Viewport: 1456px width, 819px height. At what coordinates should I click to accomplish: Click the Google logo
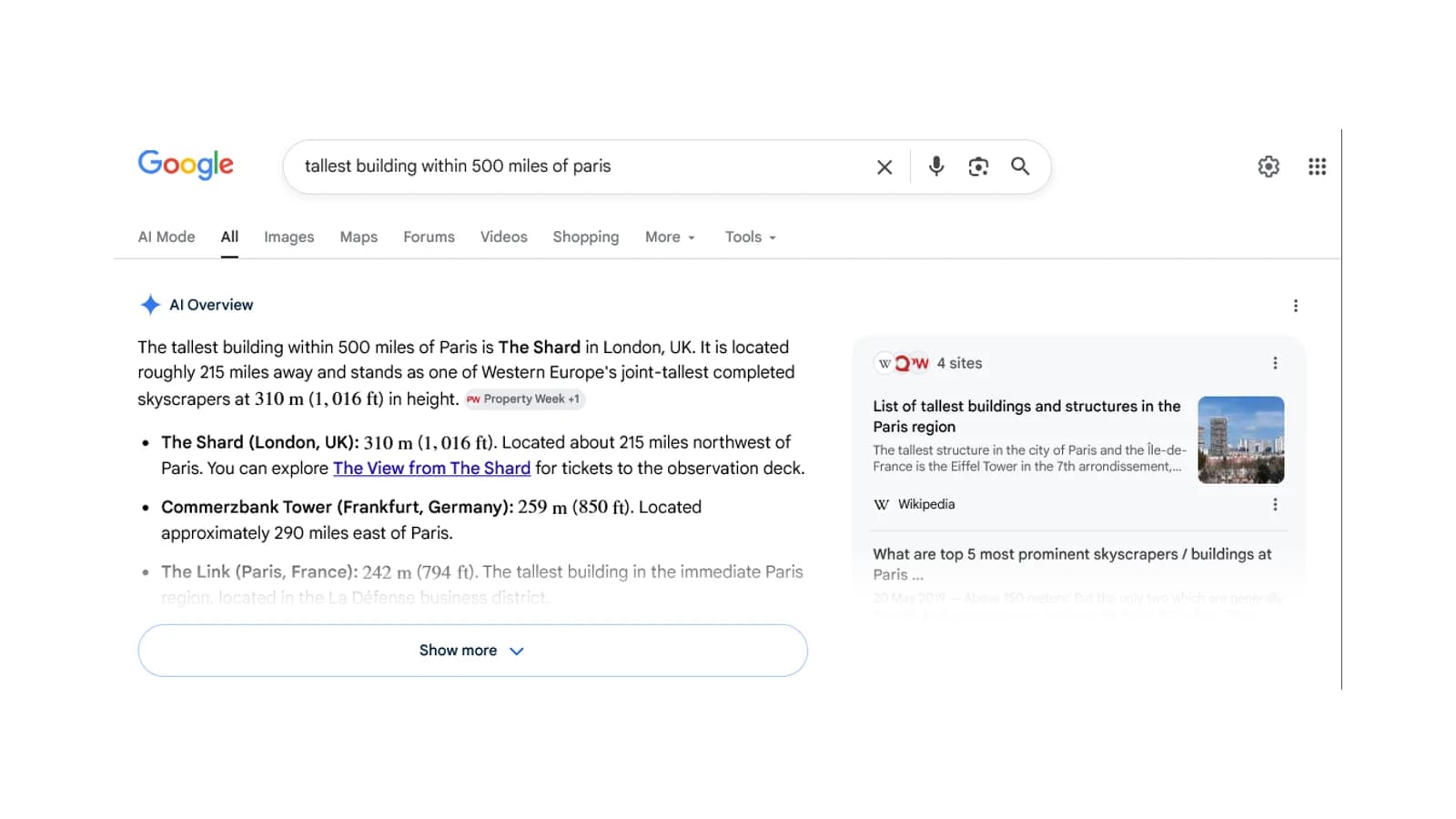(x=186, y=165)
